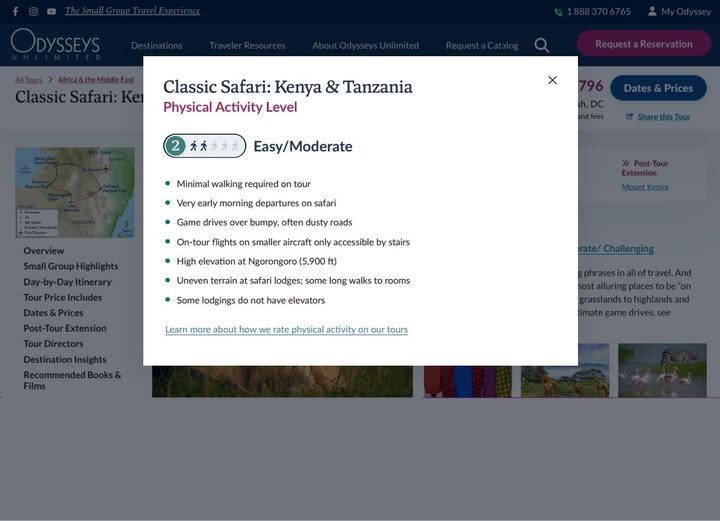Select Destination Insights in side navigation
The width and height of the screenshot is (720, 521).
pyautogui.click(x=65, y=359)
